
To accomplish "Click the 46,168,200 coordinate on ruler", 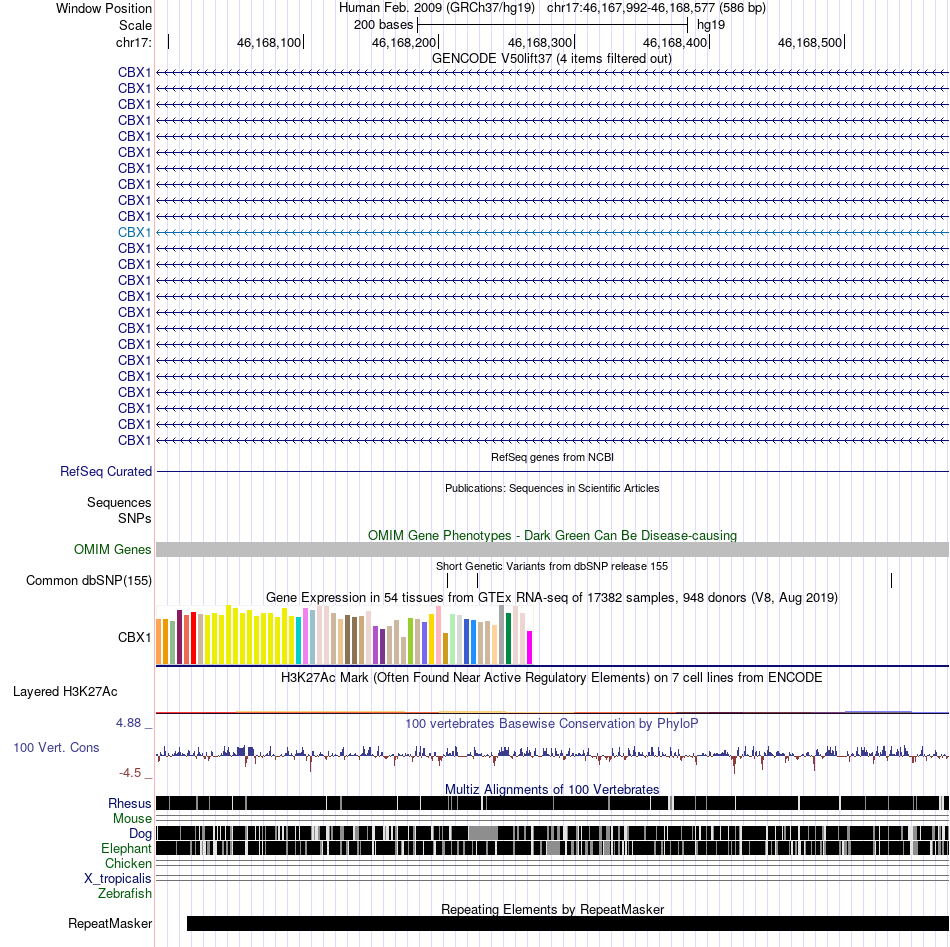I will tap(404, 42).
